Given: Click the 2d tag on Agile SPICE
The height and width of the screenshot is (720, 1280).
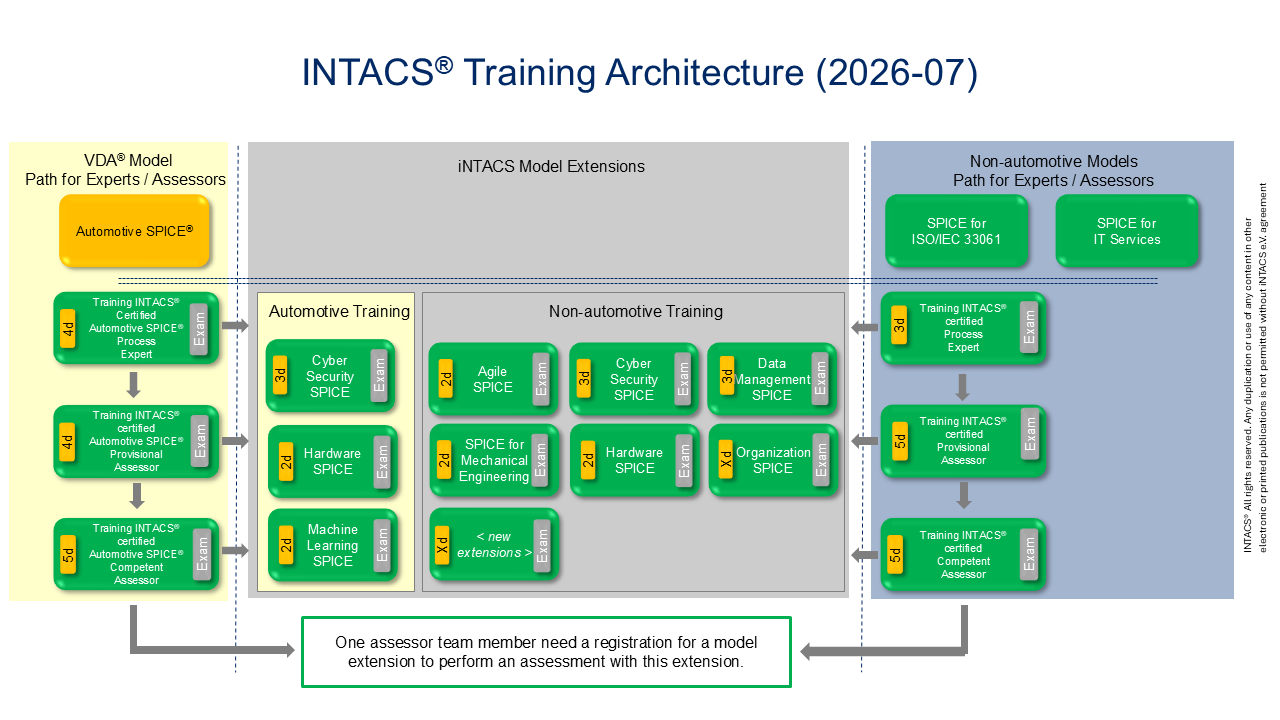Looking at the screenshot, I should pos(444,379).
